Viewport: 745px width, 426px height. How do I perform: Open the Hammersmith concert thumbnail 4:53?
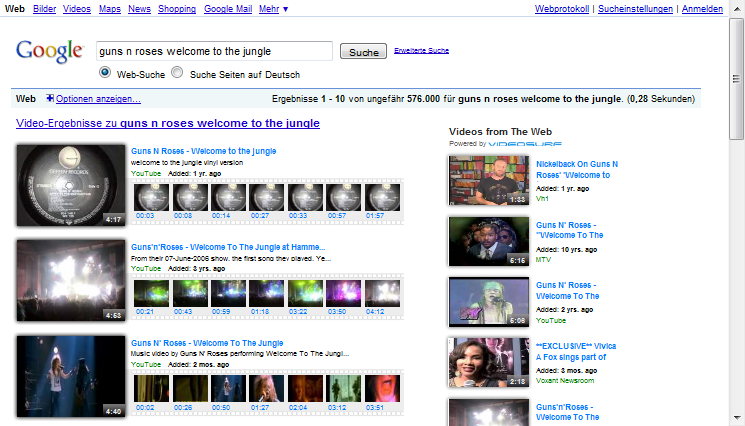click(71, 281)
